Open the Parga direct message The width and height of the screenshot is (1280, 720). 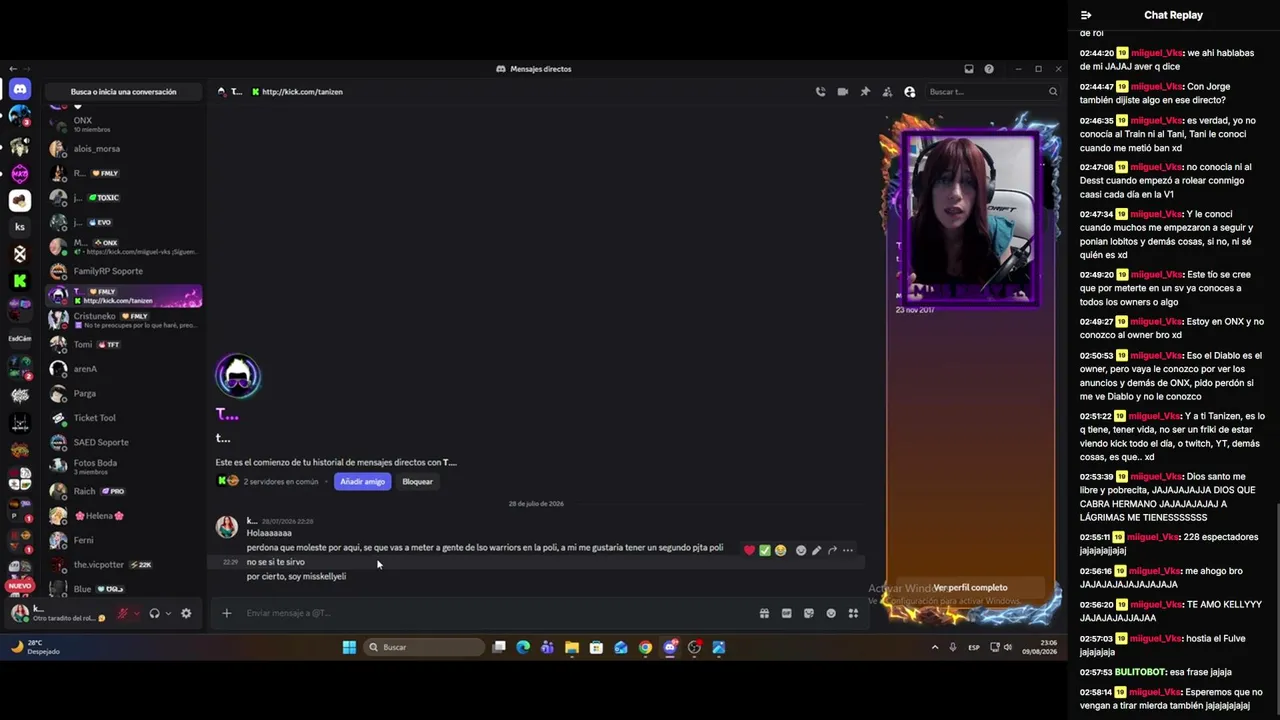(x=123, y=393)
